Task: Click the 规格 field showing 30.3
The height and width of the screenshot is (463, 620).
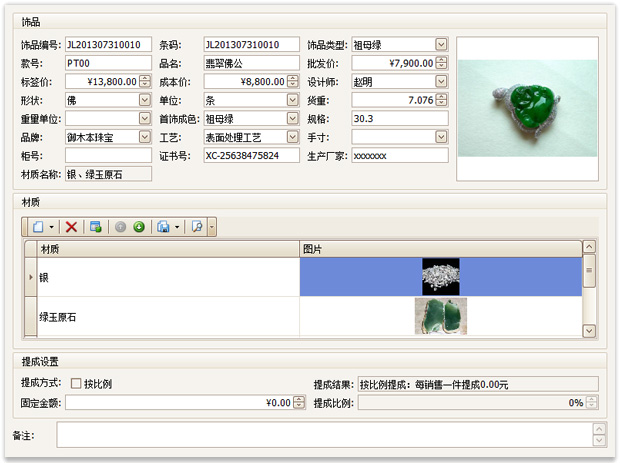Action: pyautogui.click(x=400, y=118)
